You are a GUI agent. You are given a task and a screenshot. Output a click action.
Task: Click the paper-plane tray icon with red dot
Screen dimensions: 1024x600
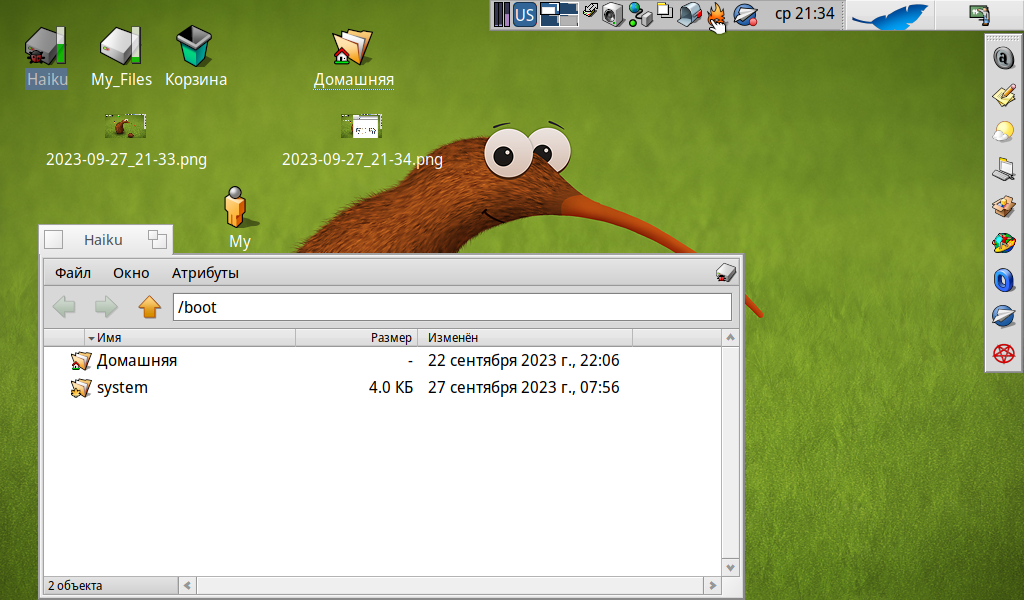click(x=745, y=14)
